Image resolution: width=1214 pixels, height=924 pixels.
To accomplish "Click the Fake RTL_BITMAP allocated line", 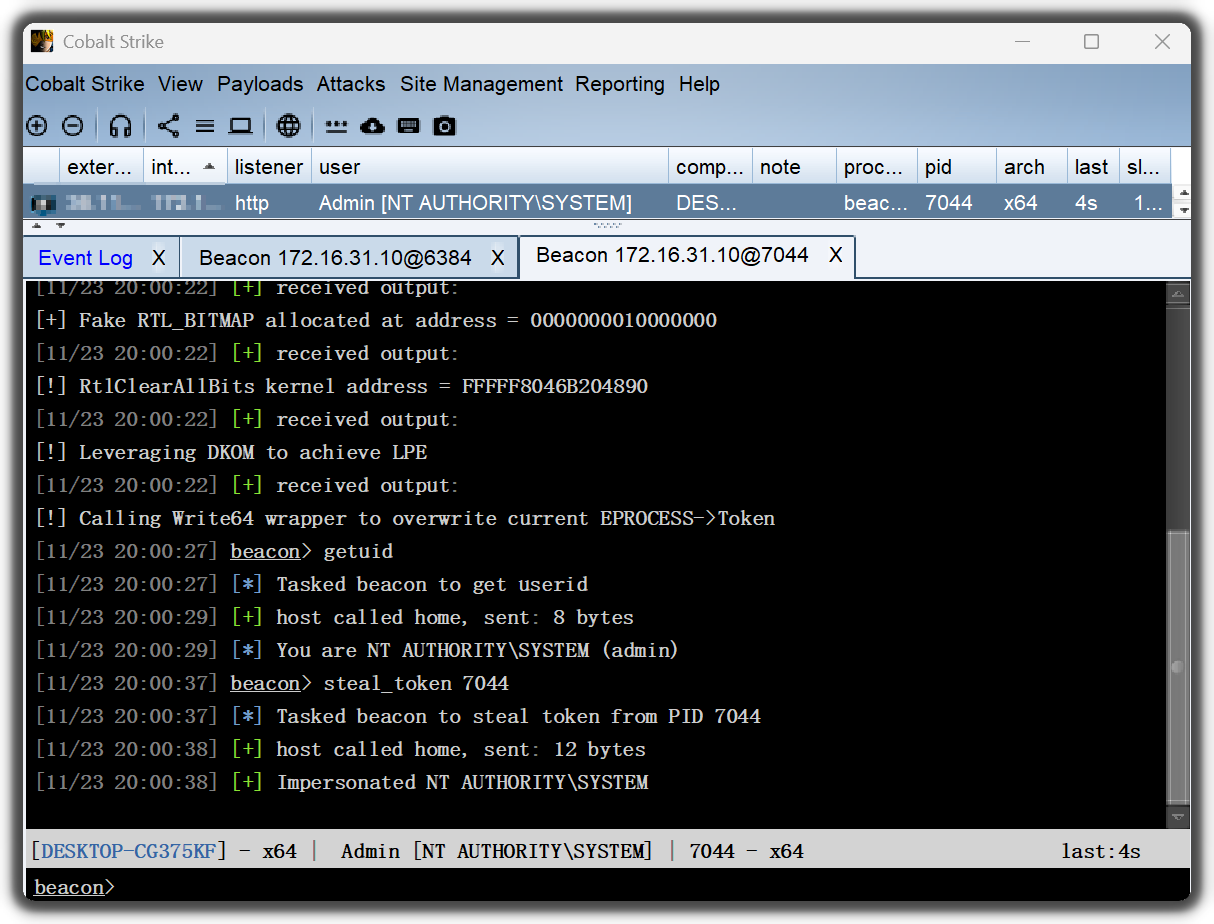I will (x=376, y=320).
